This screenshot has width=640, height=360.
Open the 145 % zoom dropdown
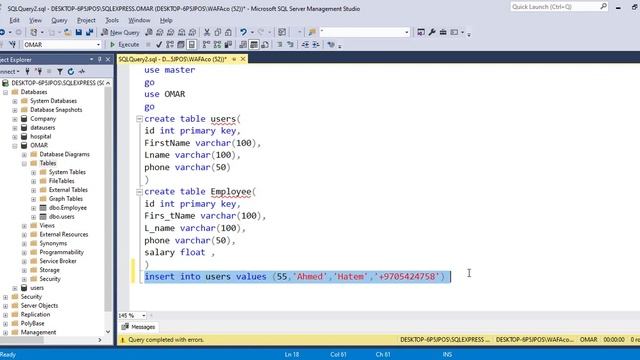[x=144, y=316]
